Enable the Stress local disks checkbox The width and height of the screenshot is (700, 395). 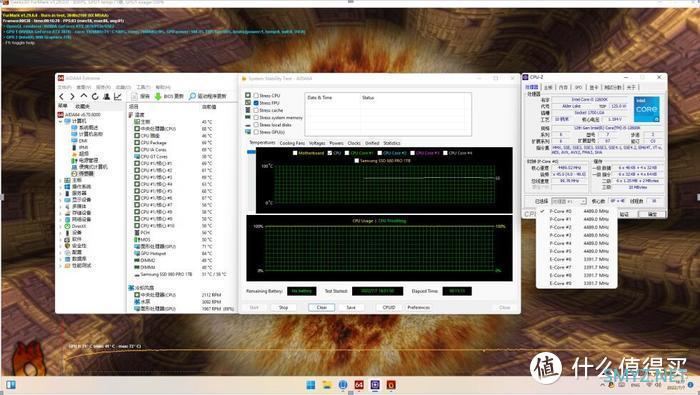coord(256,125)
